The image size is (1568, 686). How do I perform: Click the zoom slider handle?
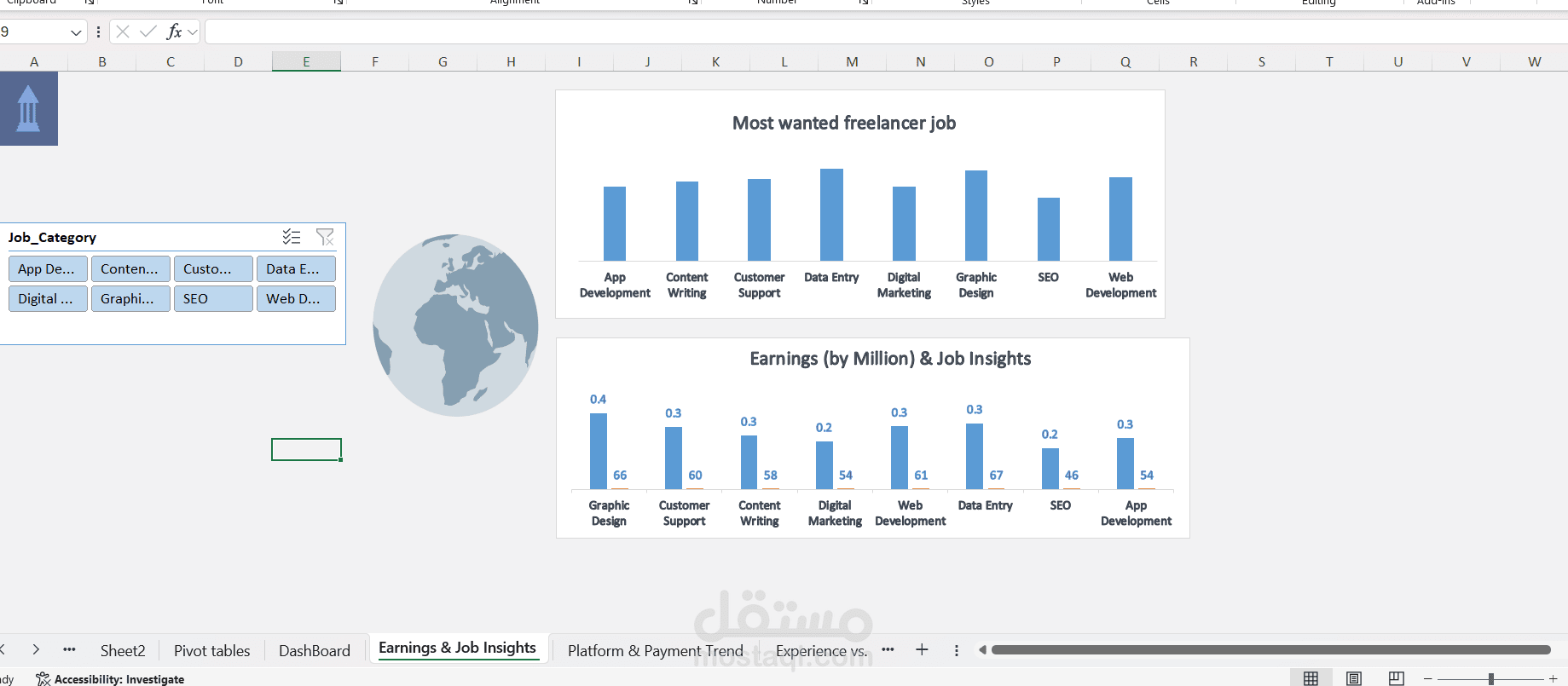pyautogui.click(x=1490, y=679)
